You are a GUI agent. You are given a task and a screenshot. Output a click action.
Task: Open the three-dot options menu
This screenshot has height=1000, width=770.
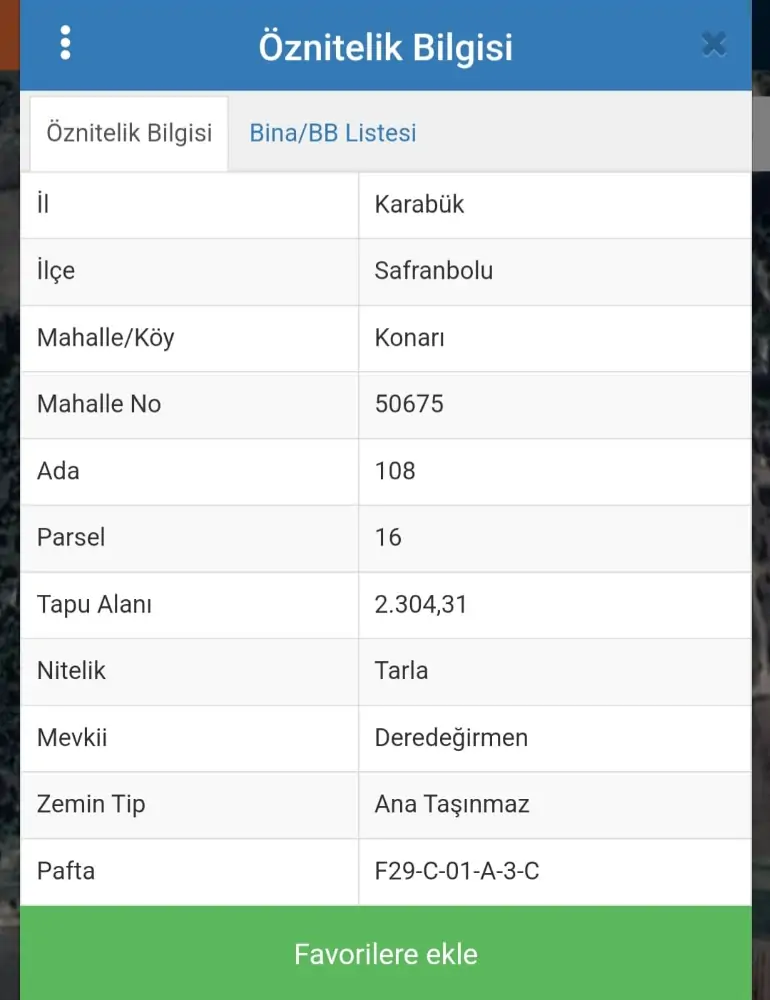tap(66, 43)
